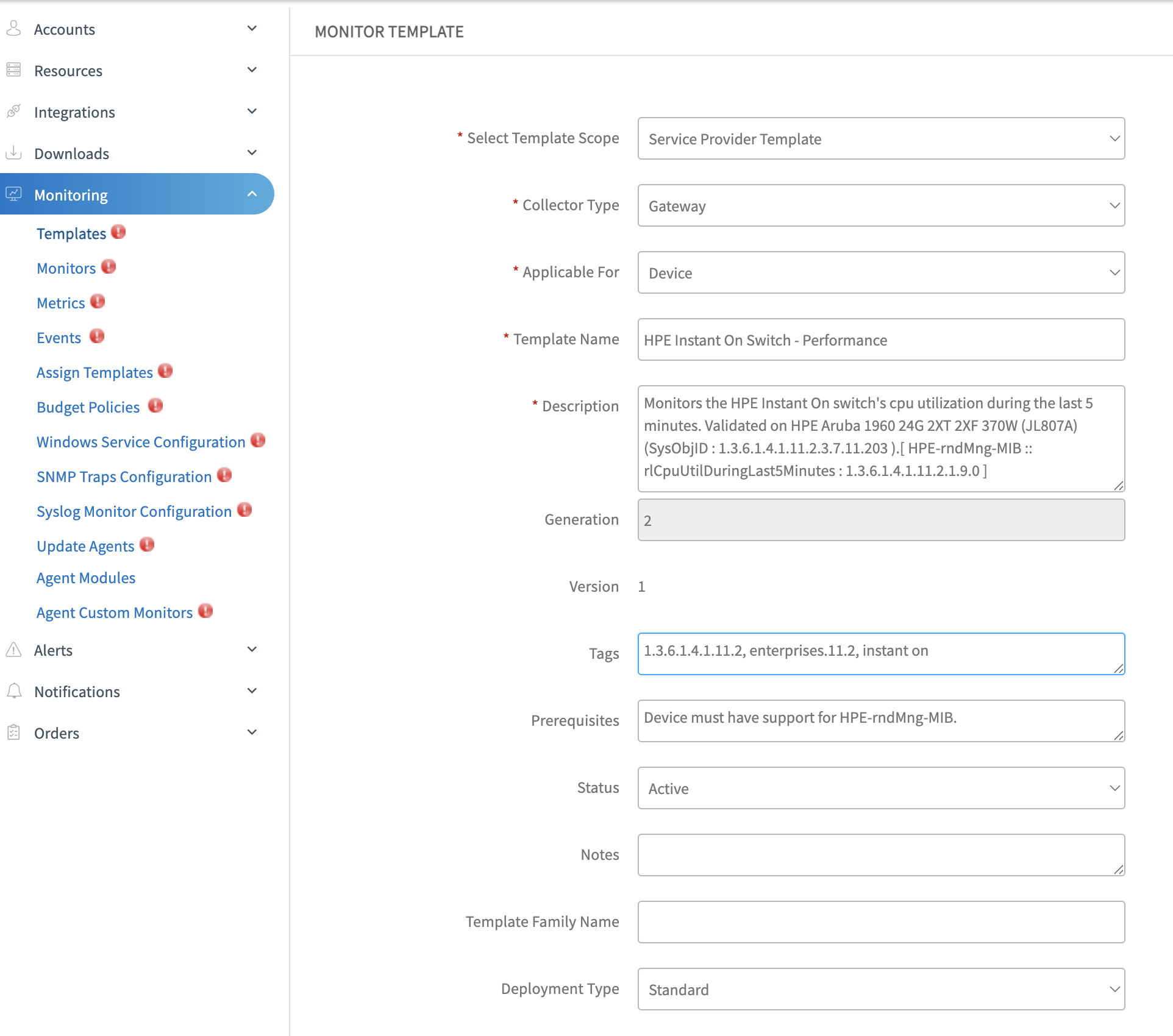Click into the empty Notes textarea
Image resolution: width=1173 pixels, height=1036 pixels.
click(x=881, y=855)
